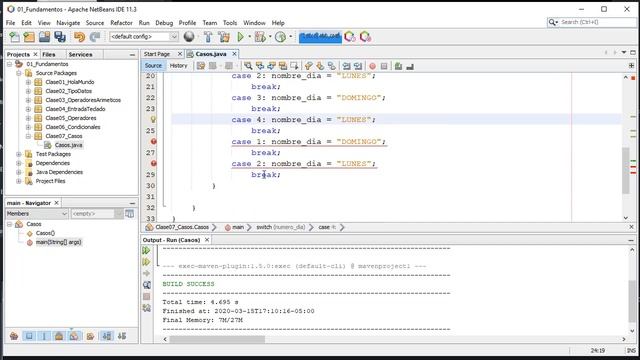Open the default config combo box
Viewport: 640px width, 360px height.
pyautogui.click(x=144, y=37)
